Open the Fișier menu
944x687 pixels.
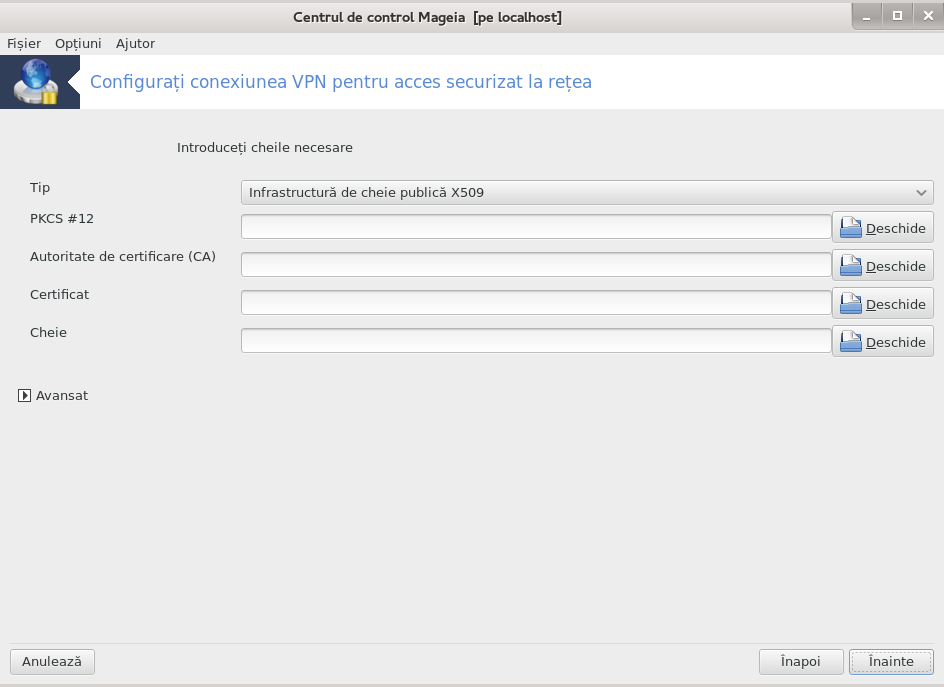24,43
